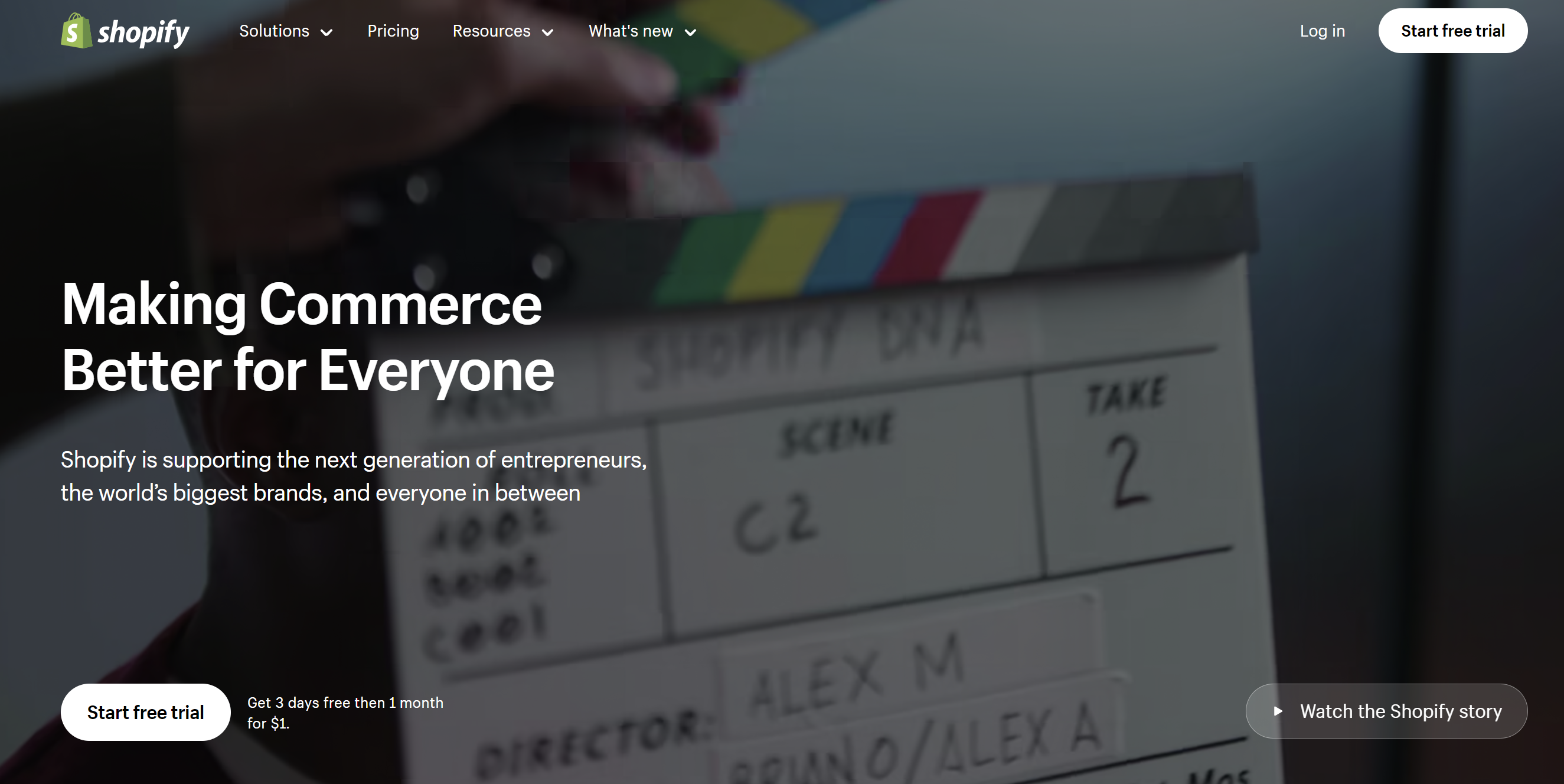Open the Resources menu
The image size is (1564, 784).
point(492,31)
